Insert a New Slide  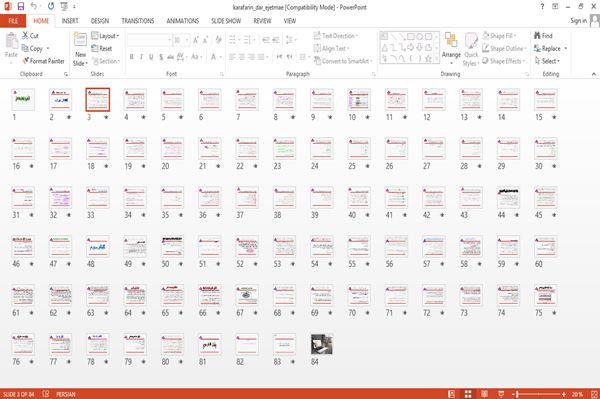click(x=80, y=50)
